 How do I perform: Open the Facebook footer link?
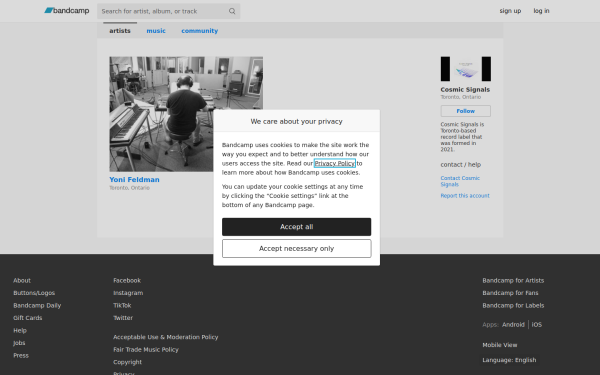[127, 280]
